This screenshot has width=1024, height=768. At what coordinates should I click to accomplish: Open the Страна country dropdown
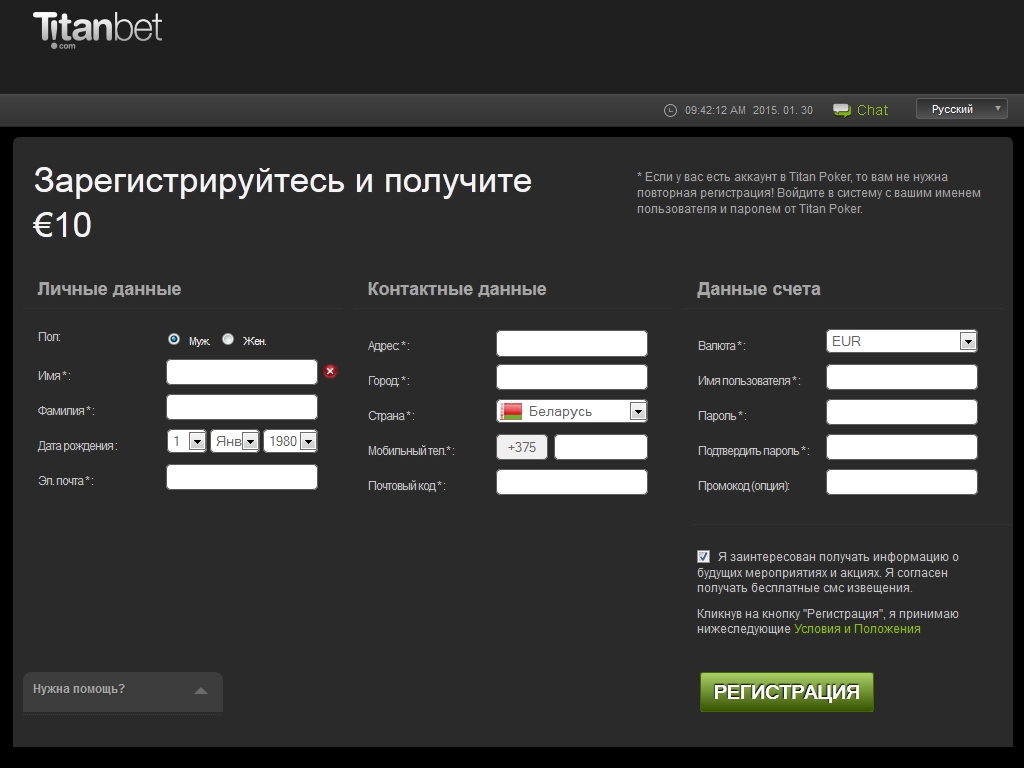[572, 411]
